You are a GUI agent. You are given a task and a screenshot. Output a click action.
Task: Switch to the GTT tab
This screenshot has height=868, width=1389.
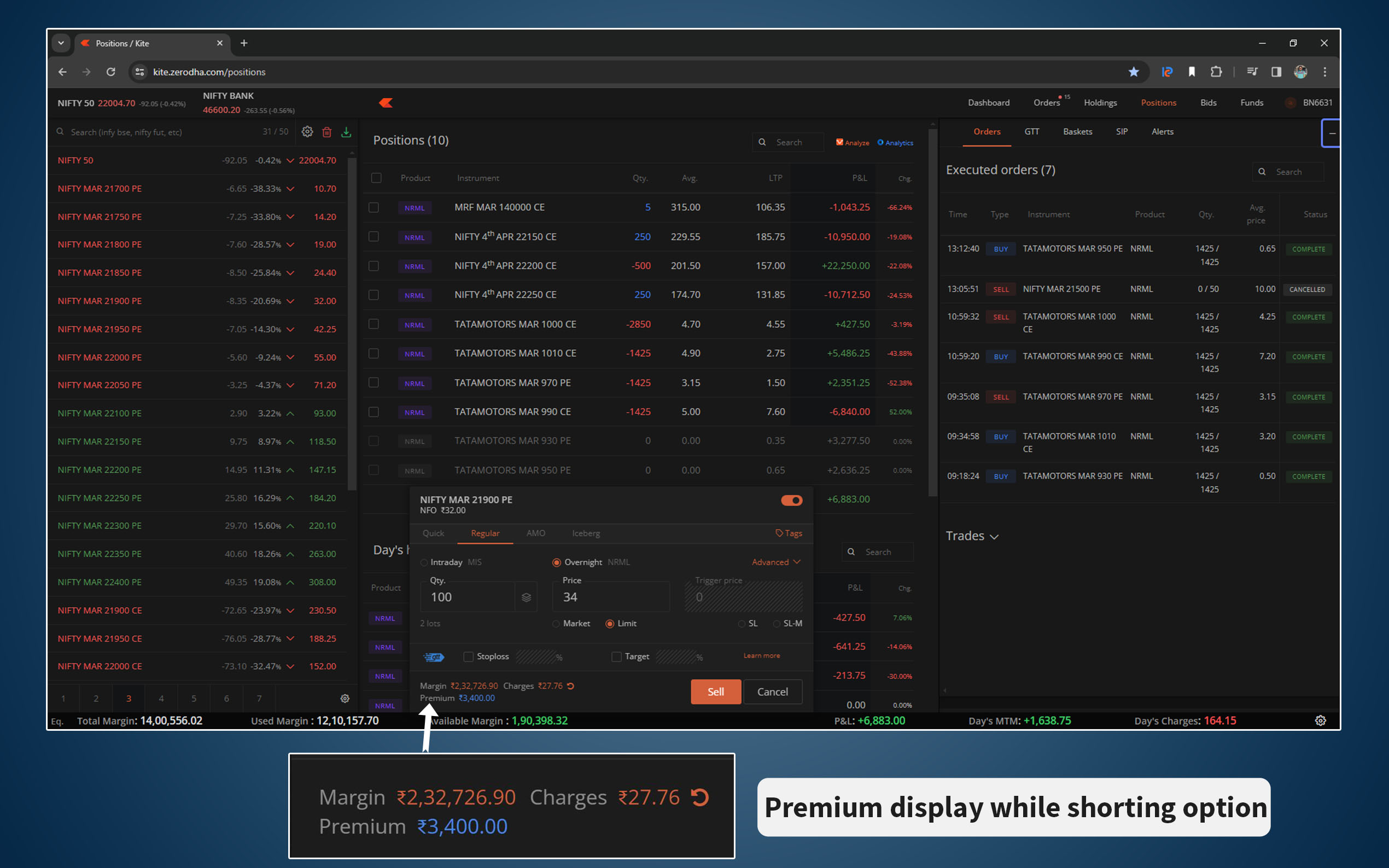[x=1031, y=132]
